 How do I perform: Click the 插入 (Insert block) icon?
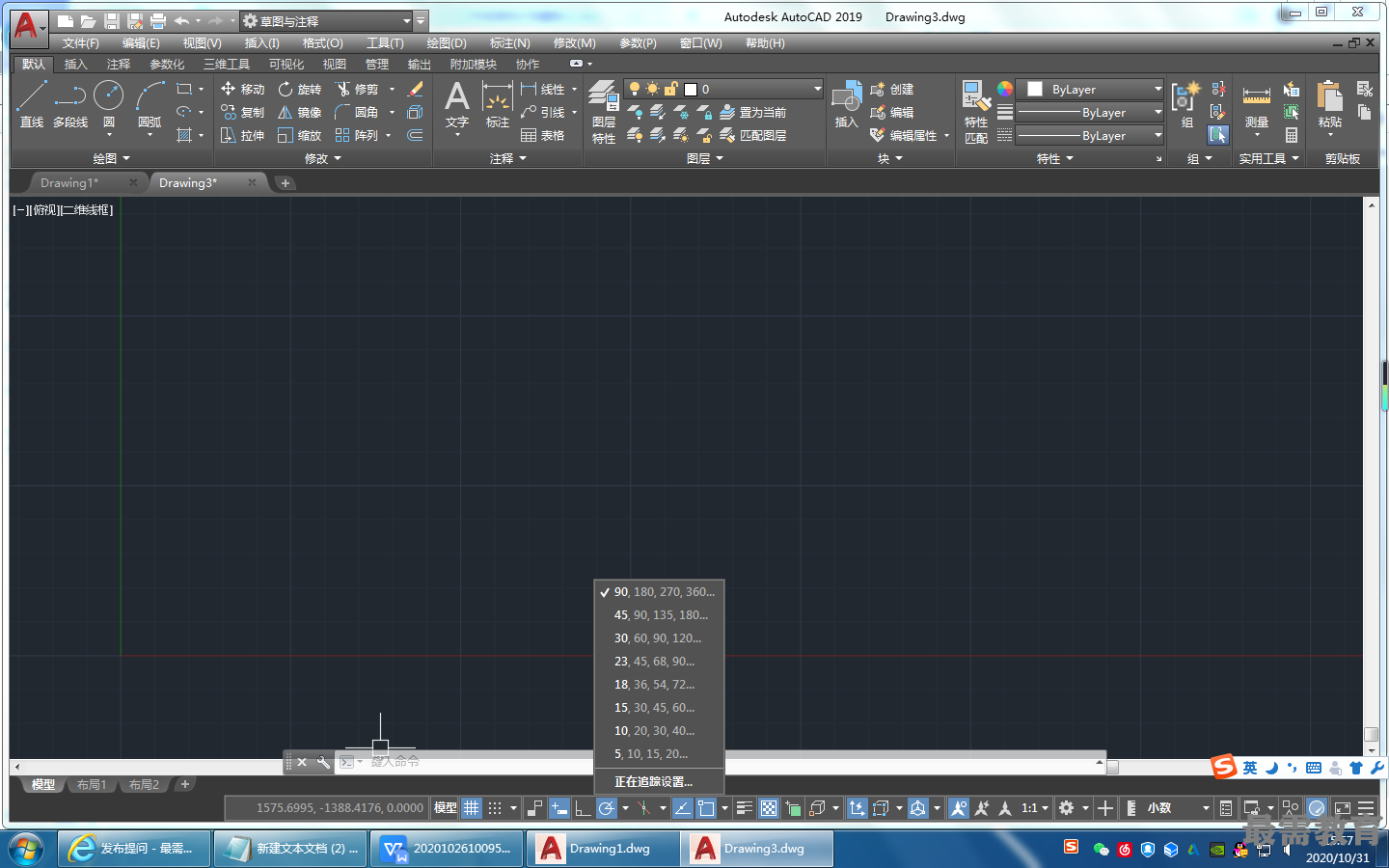[846, 104]
